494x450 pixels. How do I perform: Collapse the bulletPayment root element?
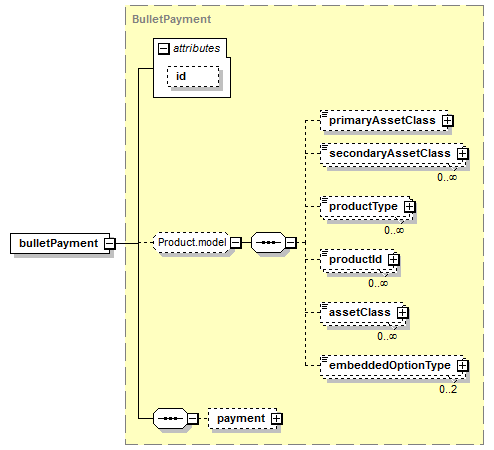[110, 244]
